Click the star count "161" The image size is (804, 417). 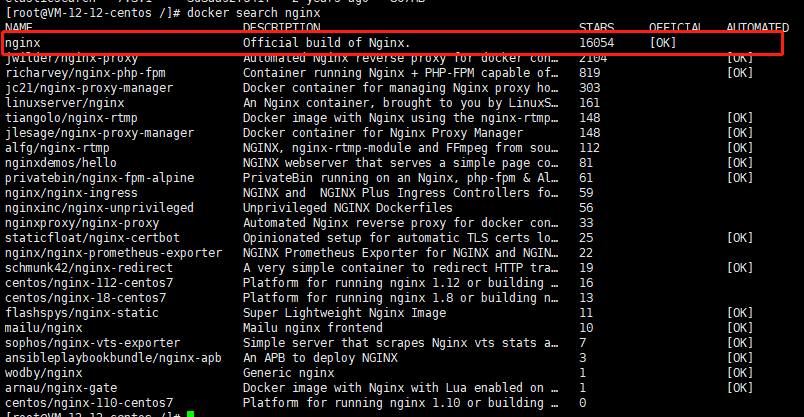pos(590,103)
